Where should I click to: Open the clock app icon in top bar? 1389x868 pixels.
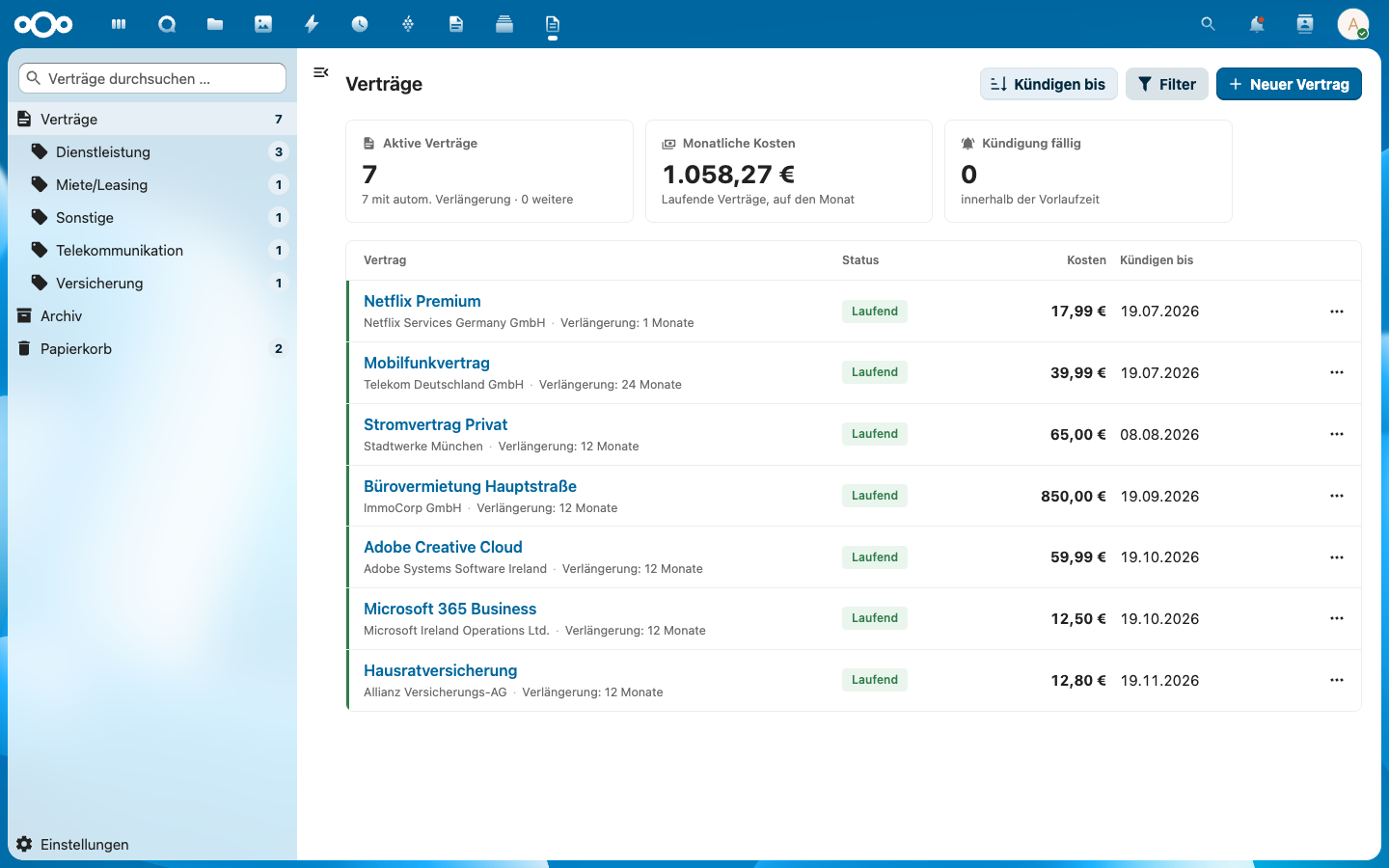coord(360,24)
